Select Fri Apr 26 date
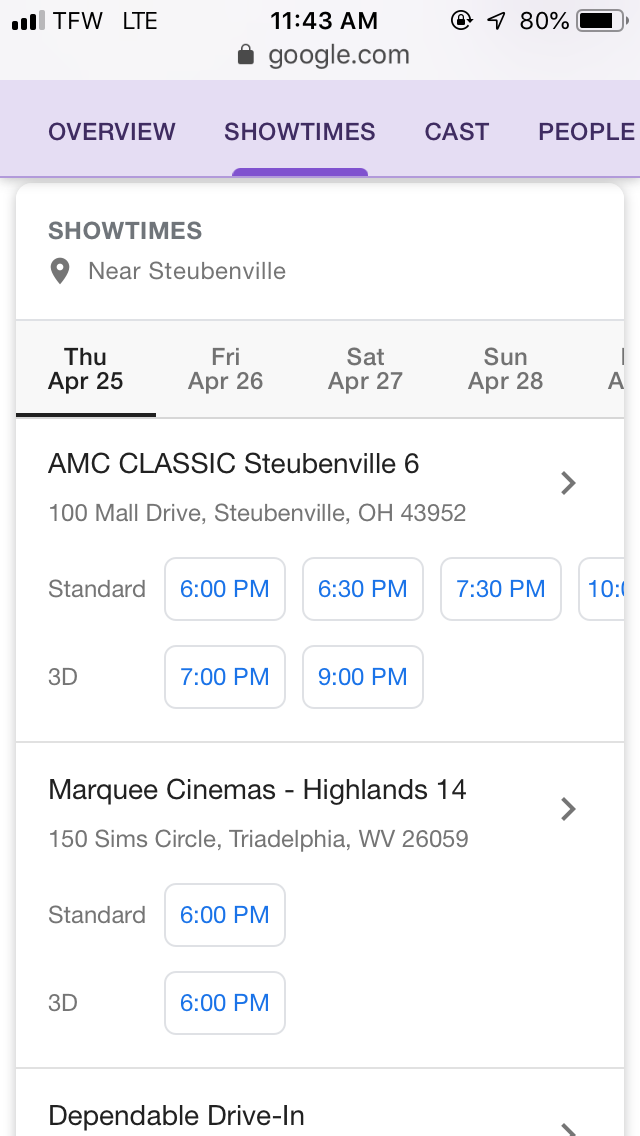The image size is (640, 1136). 226,369
